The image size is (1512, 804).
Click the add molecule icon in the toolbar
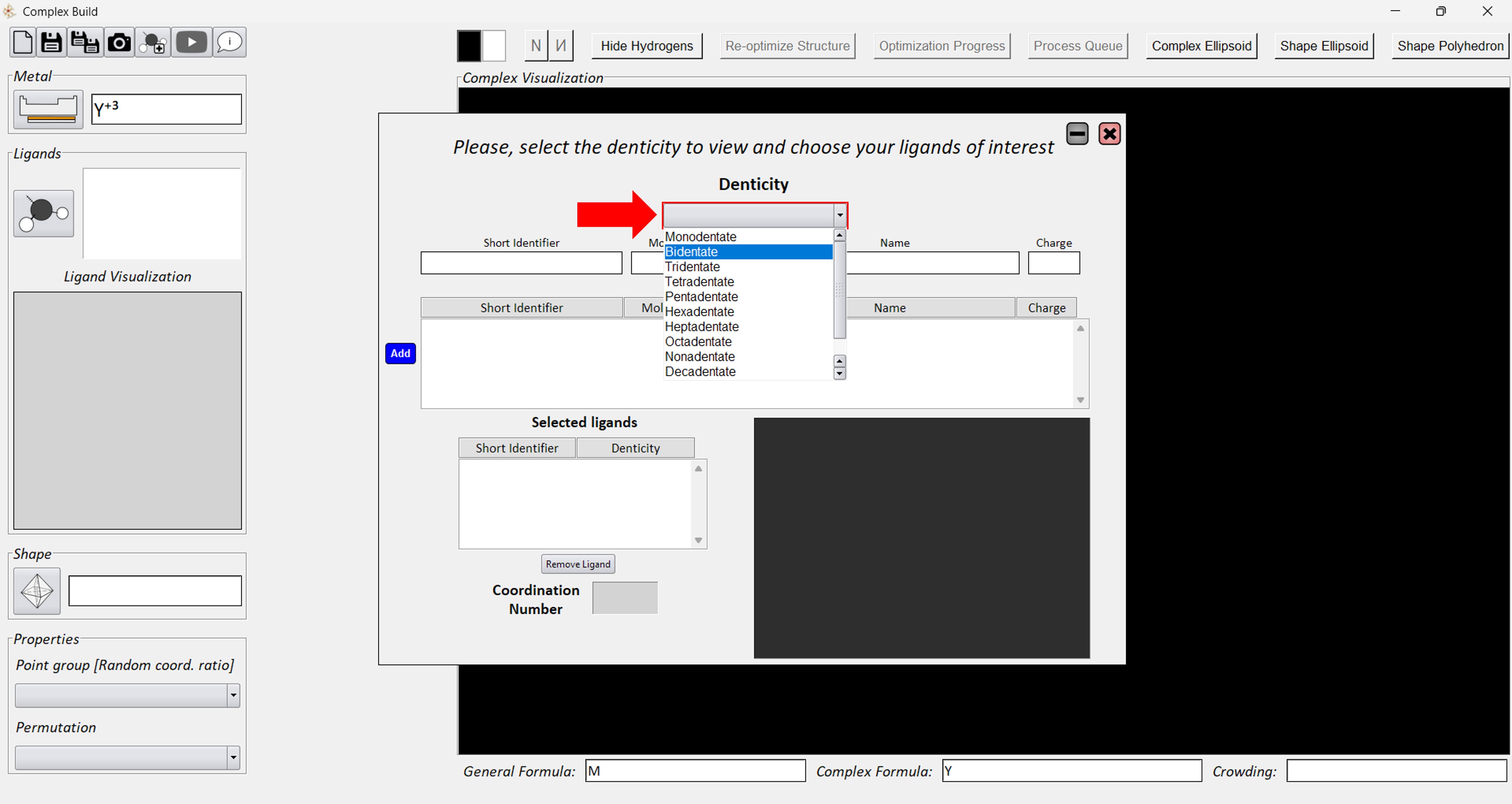click(x=154, y=43)
